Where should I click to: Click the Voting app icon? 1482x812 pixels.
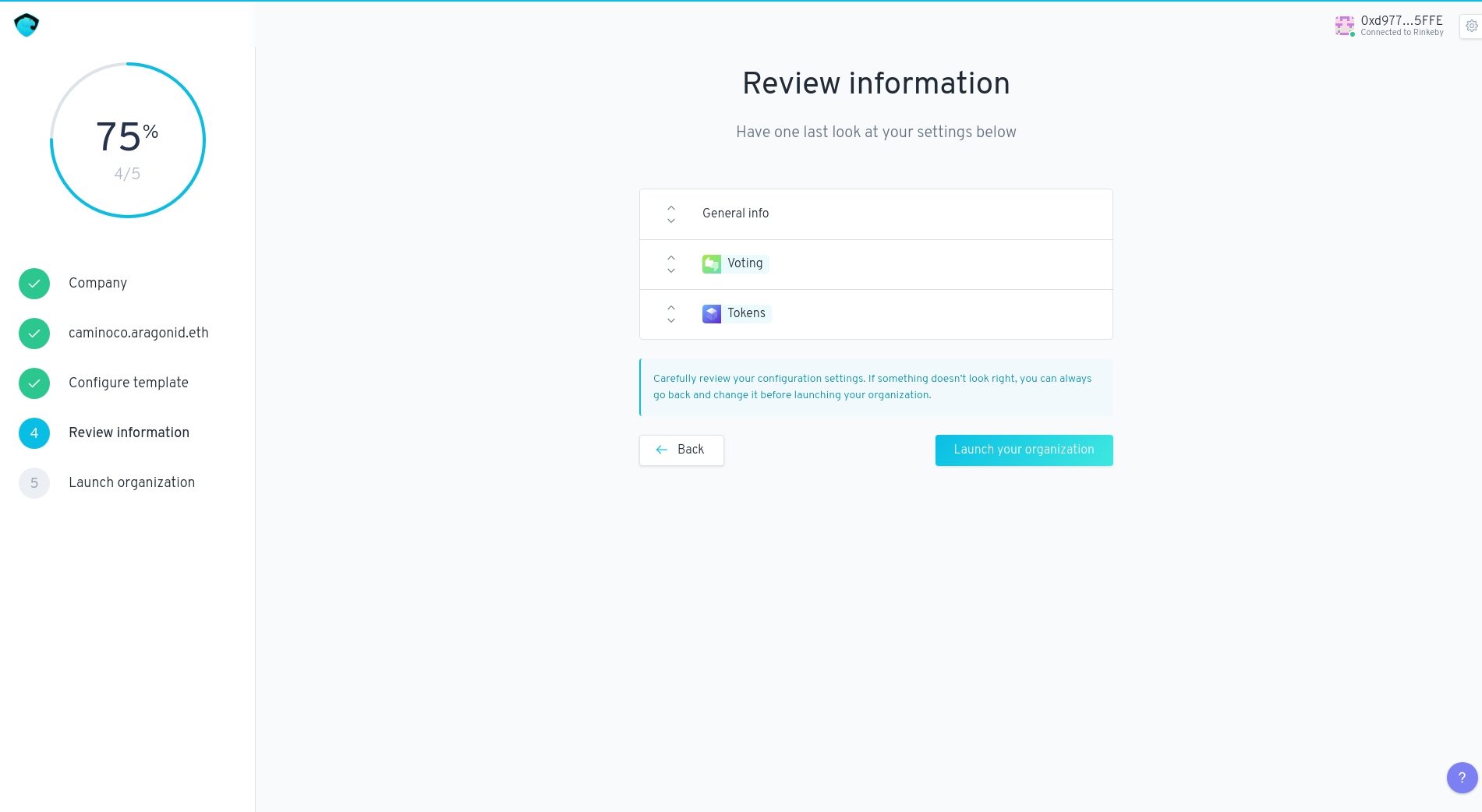coord(711,264)
